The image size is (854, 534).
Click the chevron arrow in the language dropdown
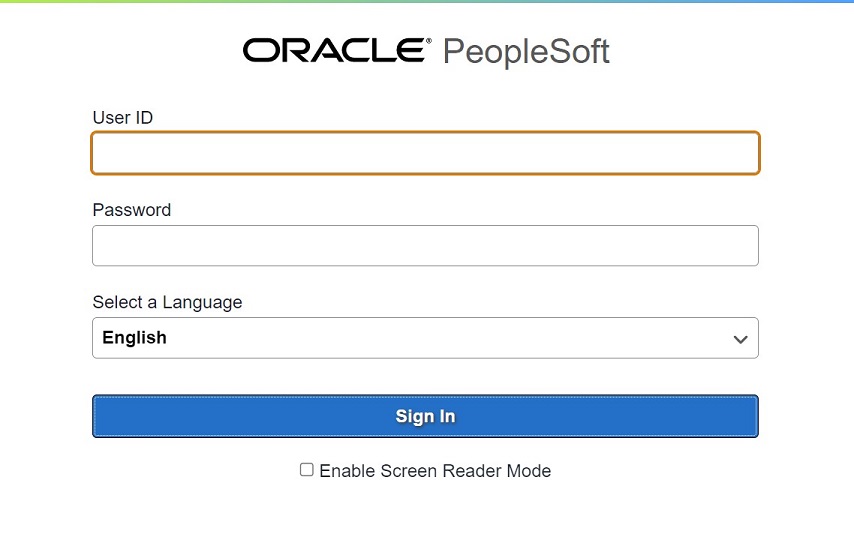point(740,339)
